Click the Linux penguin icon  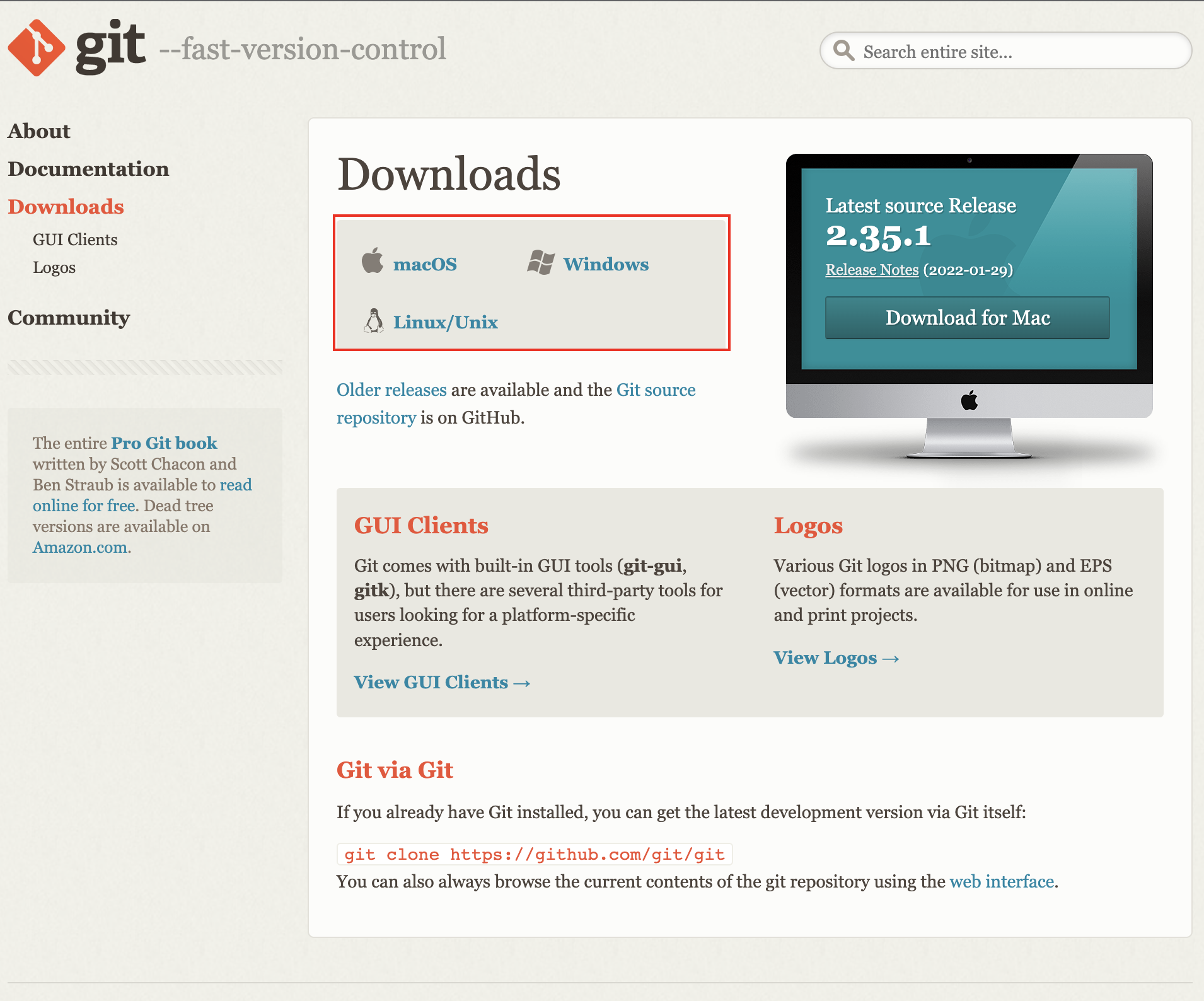374,320
